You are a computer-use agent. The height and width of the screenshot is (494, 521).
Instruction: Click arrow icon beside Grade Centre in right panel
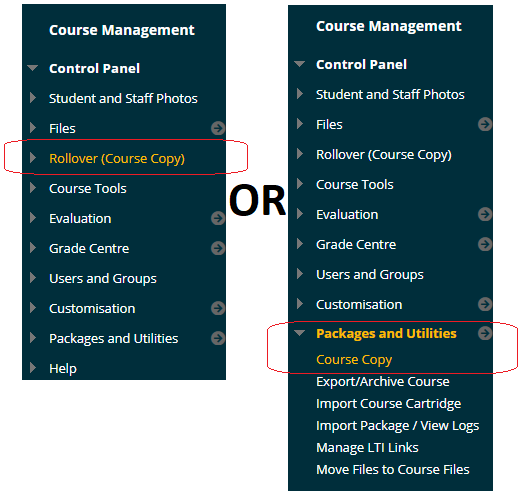[x=485, y=244]
